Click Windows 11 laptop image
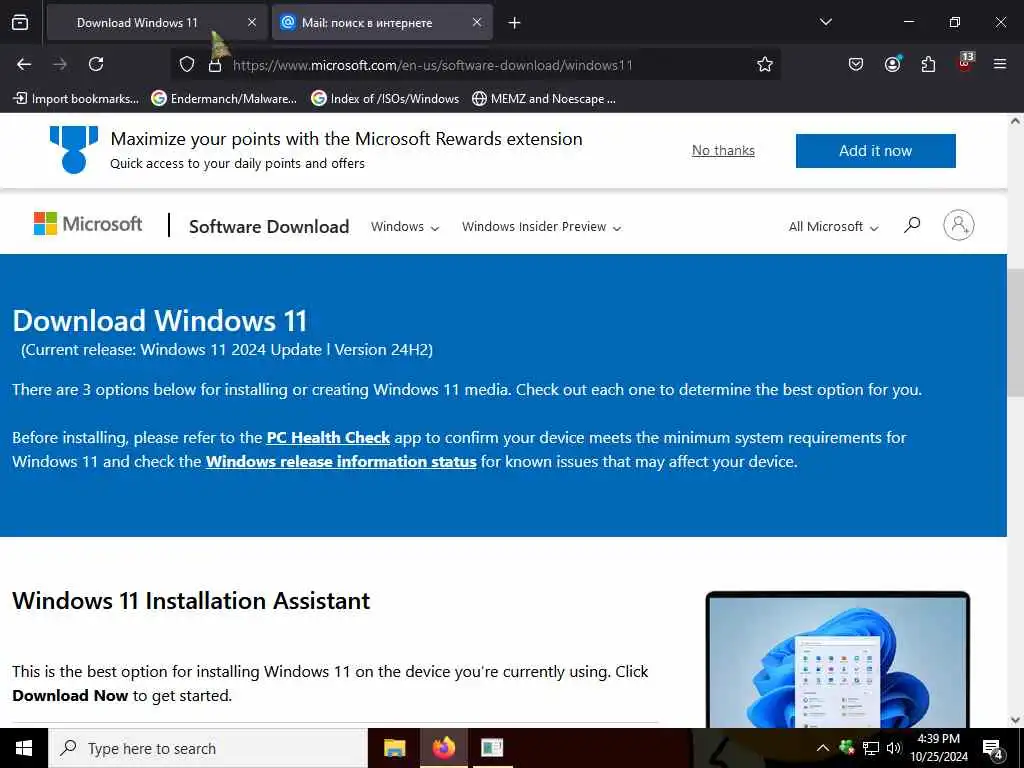 (x=838, y=659)
